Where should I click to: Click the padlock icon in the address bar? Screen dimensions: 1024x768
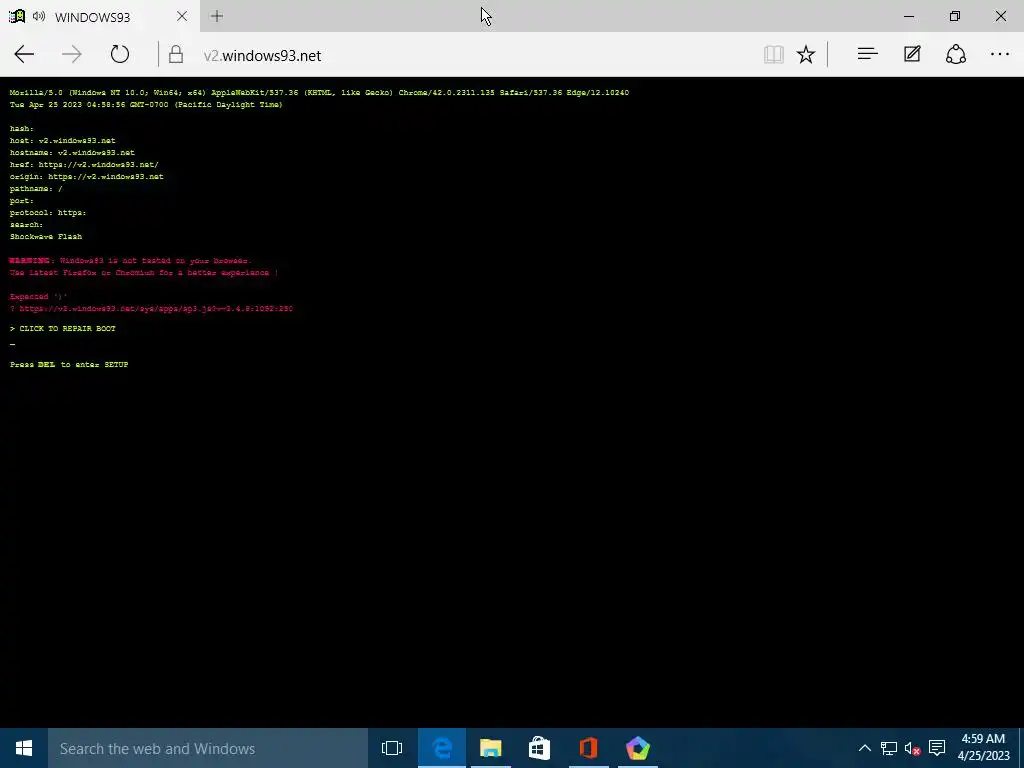[x=176, y=54]
